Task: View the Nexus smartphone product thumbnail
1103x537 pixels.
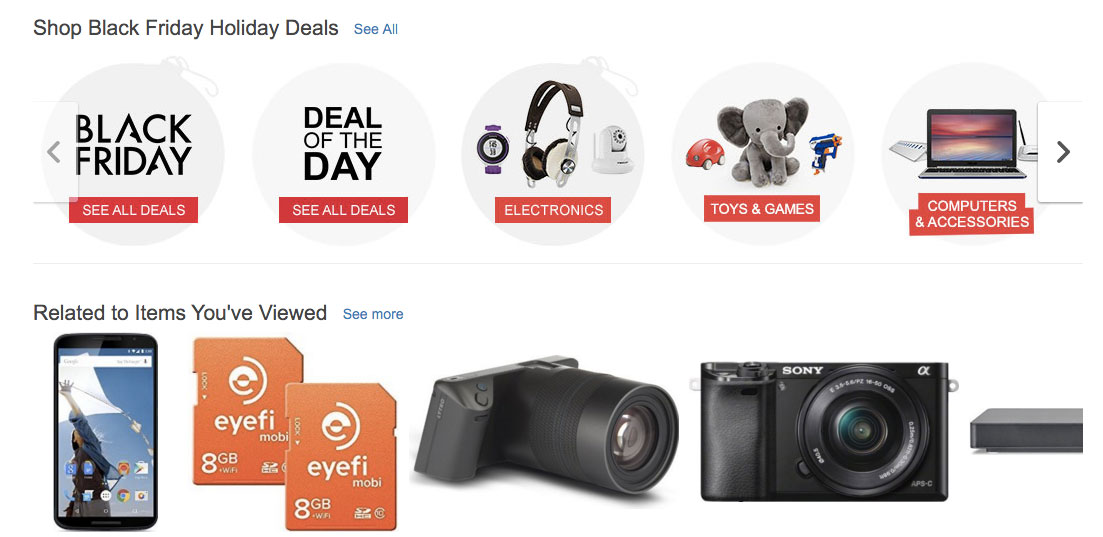Action: pyautogui.click(x=106, y=431)
